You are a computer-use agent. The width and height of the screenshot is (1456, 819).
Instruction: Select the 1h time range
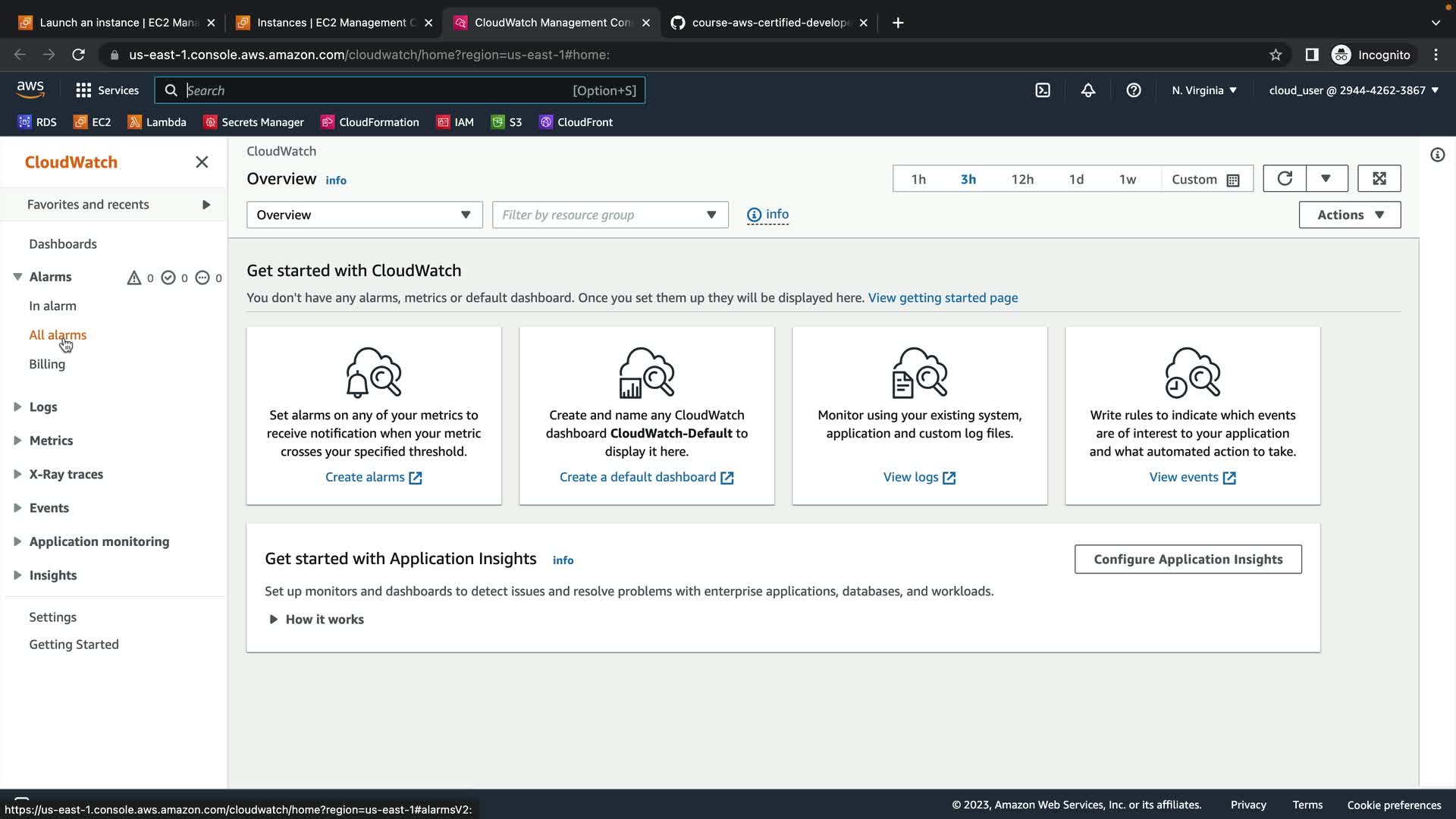(x=918, y=180)
